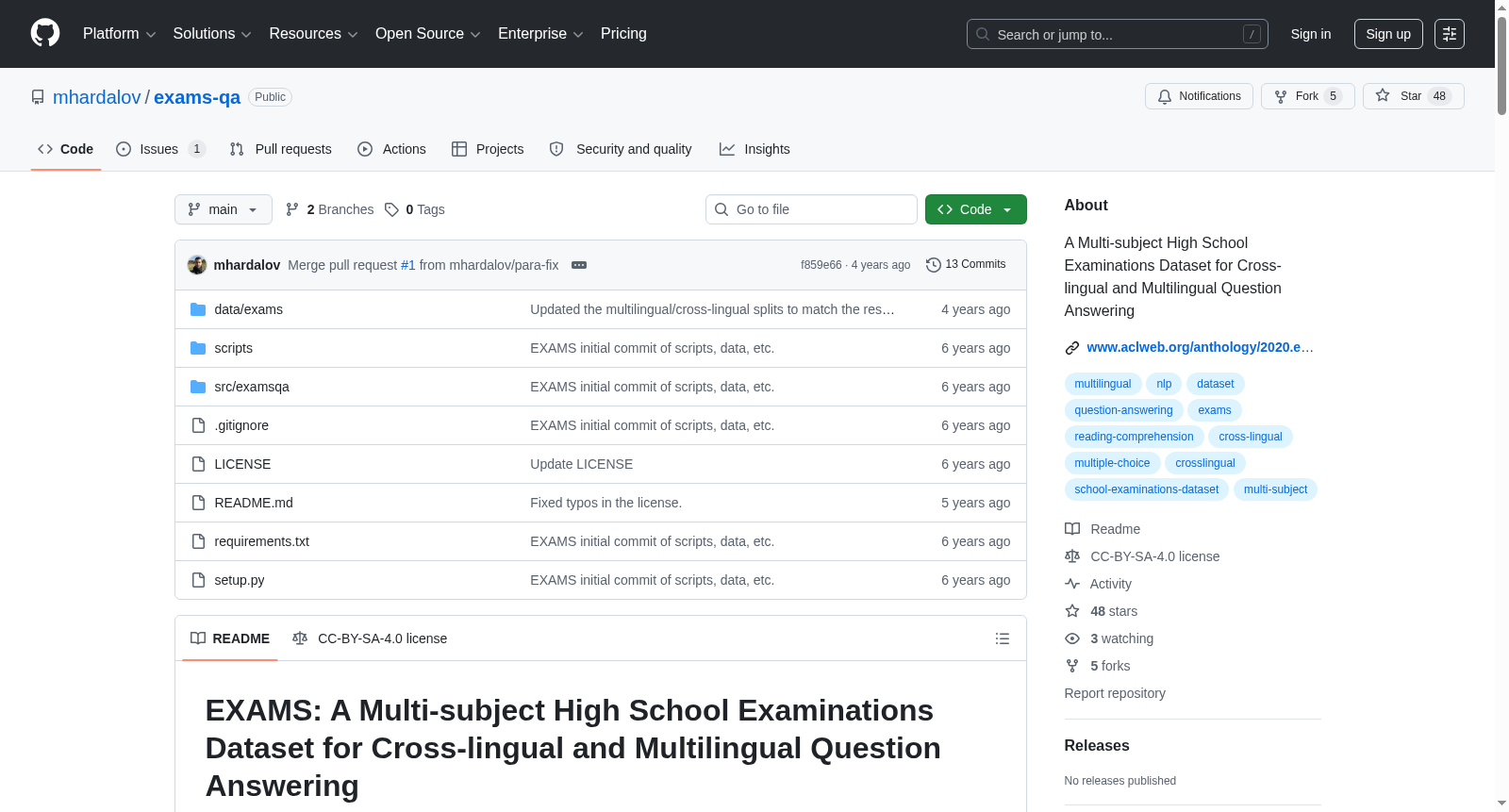Open the aclweb.org anthology link

[x=1200, y=347]
